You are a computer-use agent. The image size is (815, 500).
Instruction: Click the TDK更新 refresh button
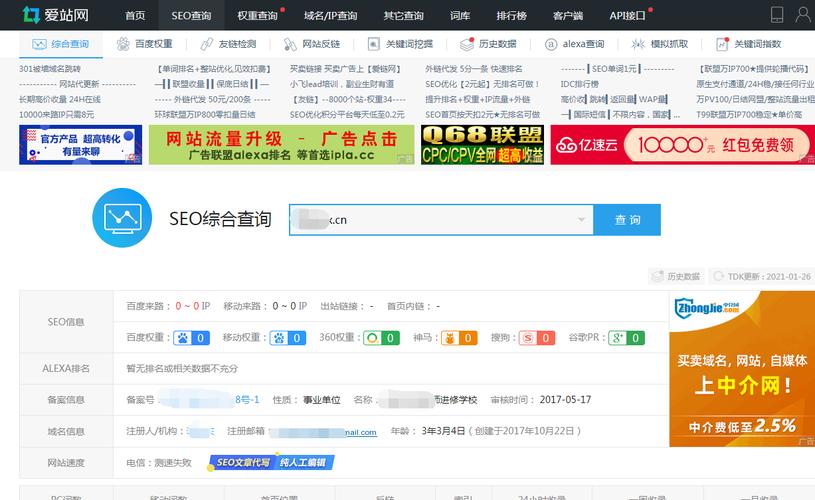pos(761,277)
